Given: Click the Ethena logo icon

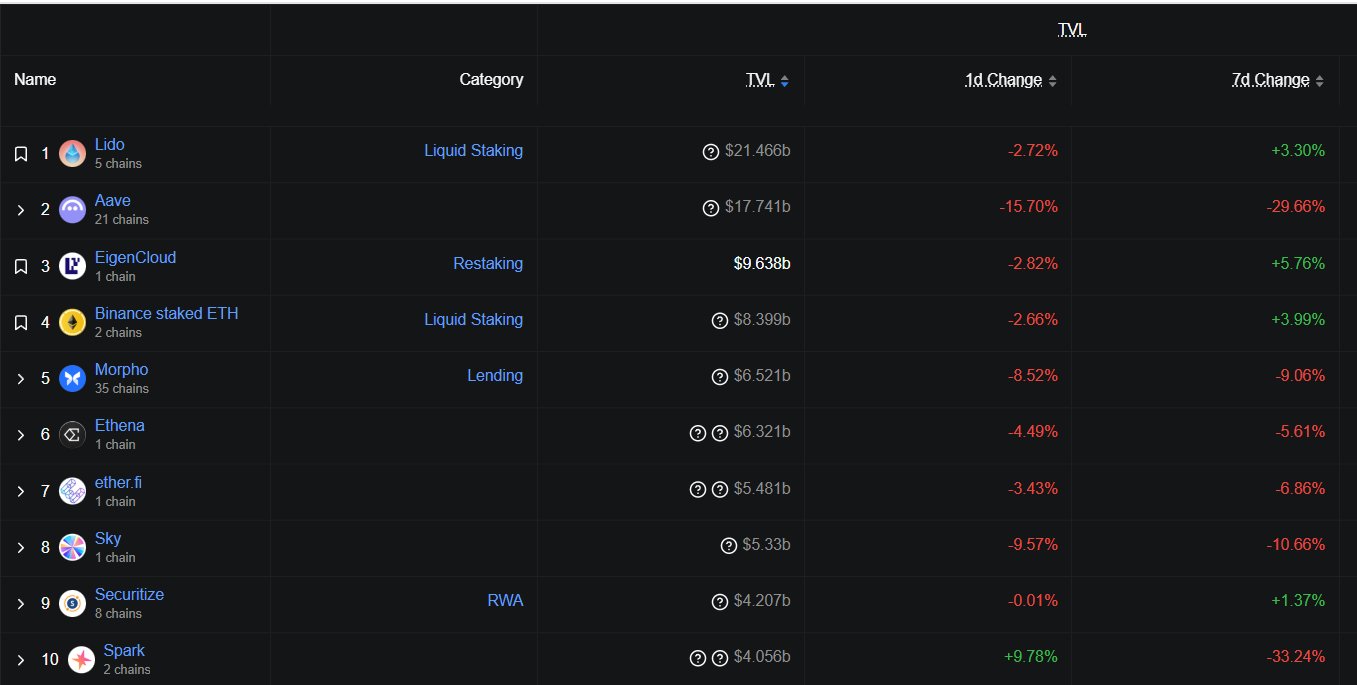Looking at the screenshot, I should (x=72, y=435).
